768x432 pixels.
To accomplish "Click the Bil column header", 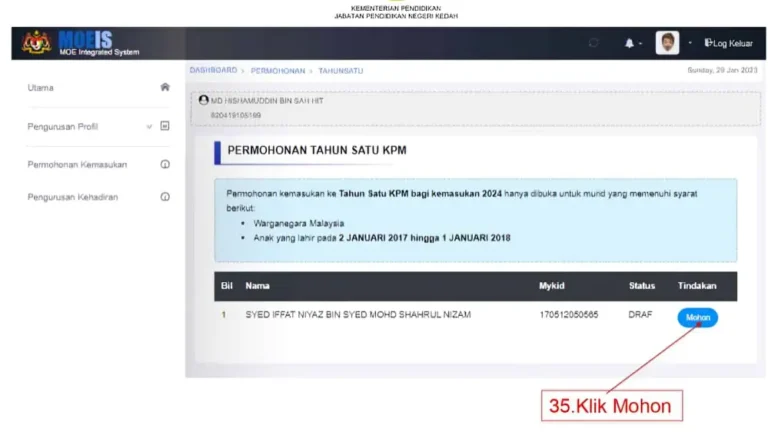I will pos(227,286).
